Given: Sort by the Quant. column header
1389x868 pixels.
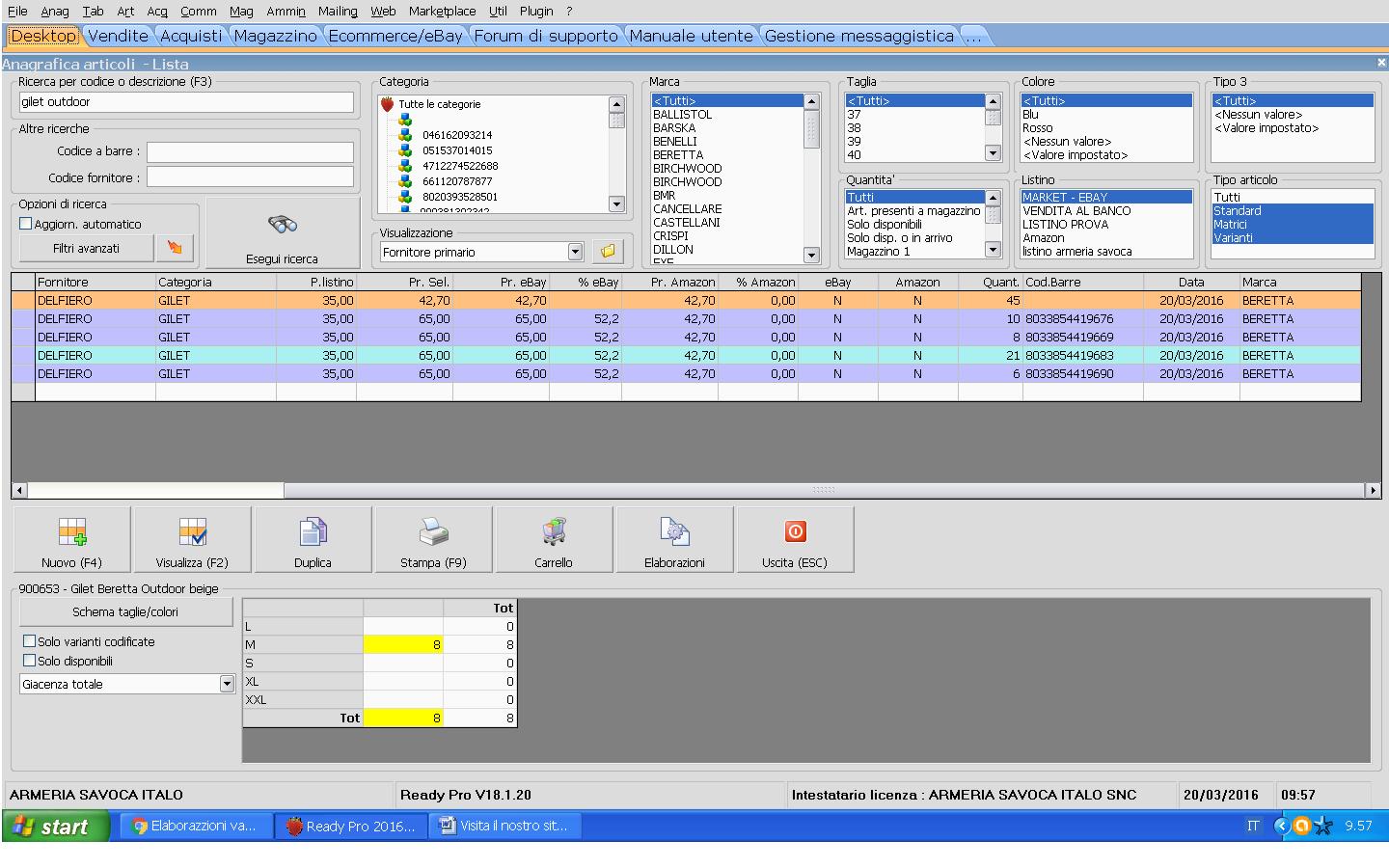Looking at the screenshot, I should pyautogui.click(x=991, y=283).
